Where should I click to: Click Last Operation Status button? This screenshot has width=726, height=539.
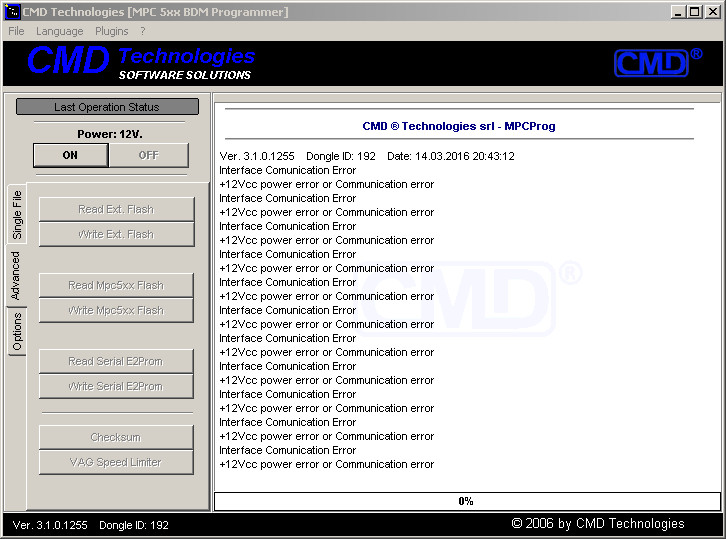(107, 107)
